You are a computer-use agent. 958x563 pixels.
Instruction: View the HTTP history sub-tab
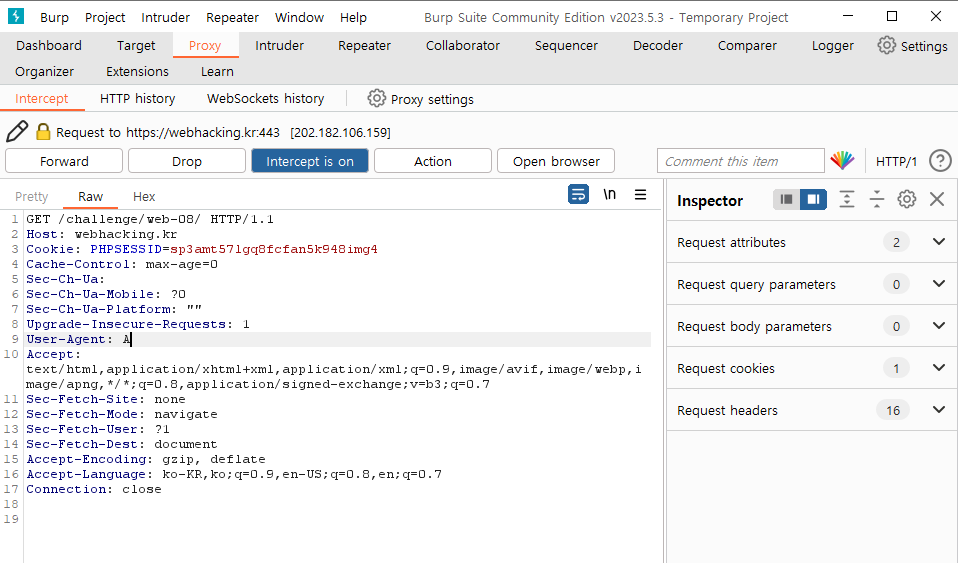tap(137, 98)
